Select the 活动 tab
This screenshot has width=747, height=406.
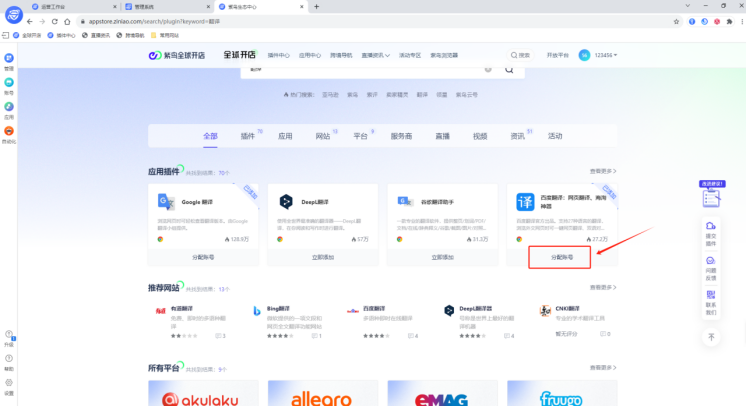tap(555, 136)
